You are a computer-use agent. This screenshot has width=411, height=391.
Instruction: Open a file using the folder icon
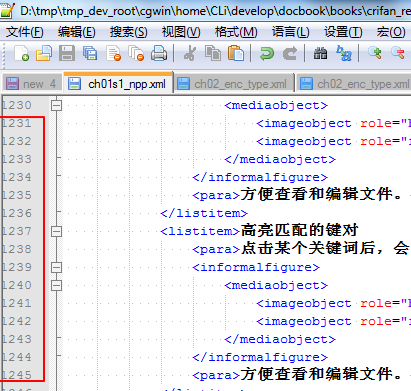click(x=44, y=53)
